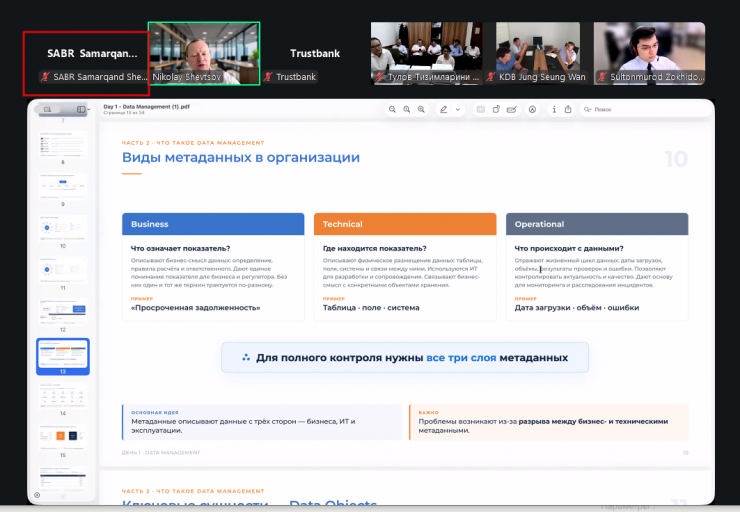
Task: Click the file name 'Day 1 - Data Management (1).pdf'
Action: click(146, 107)
